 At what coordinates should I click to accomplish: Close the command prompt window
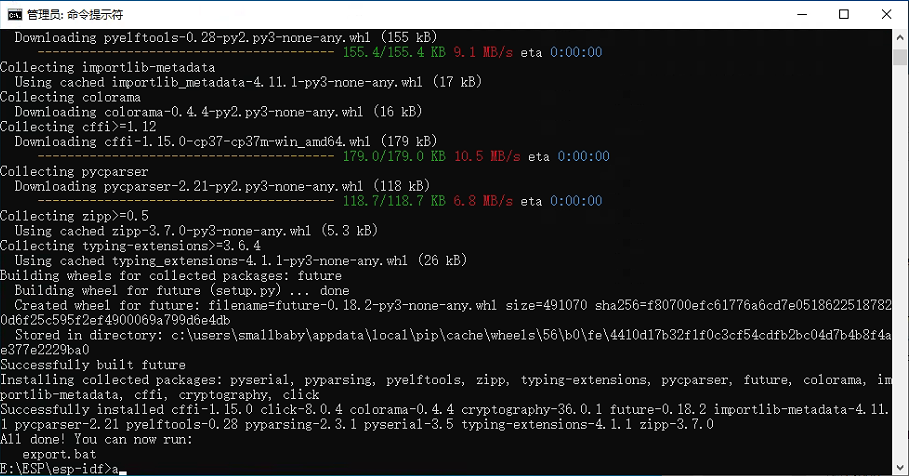click(x=886, y=14)
